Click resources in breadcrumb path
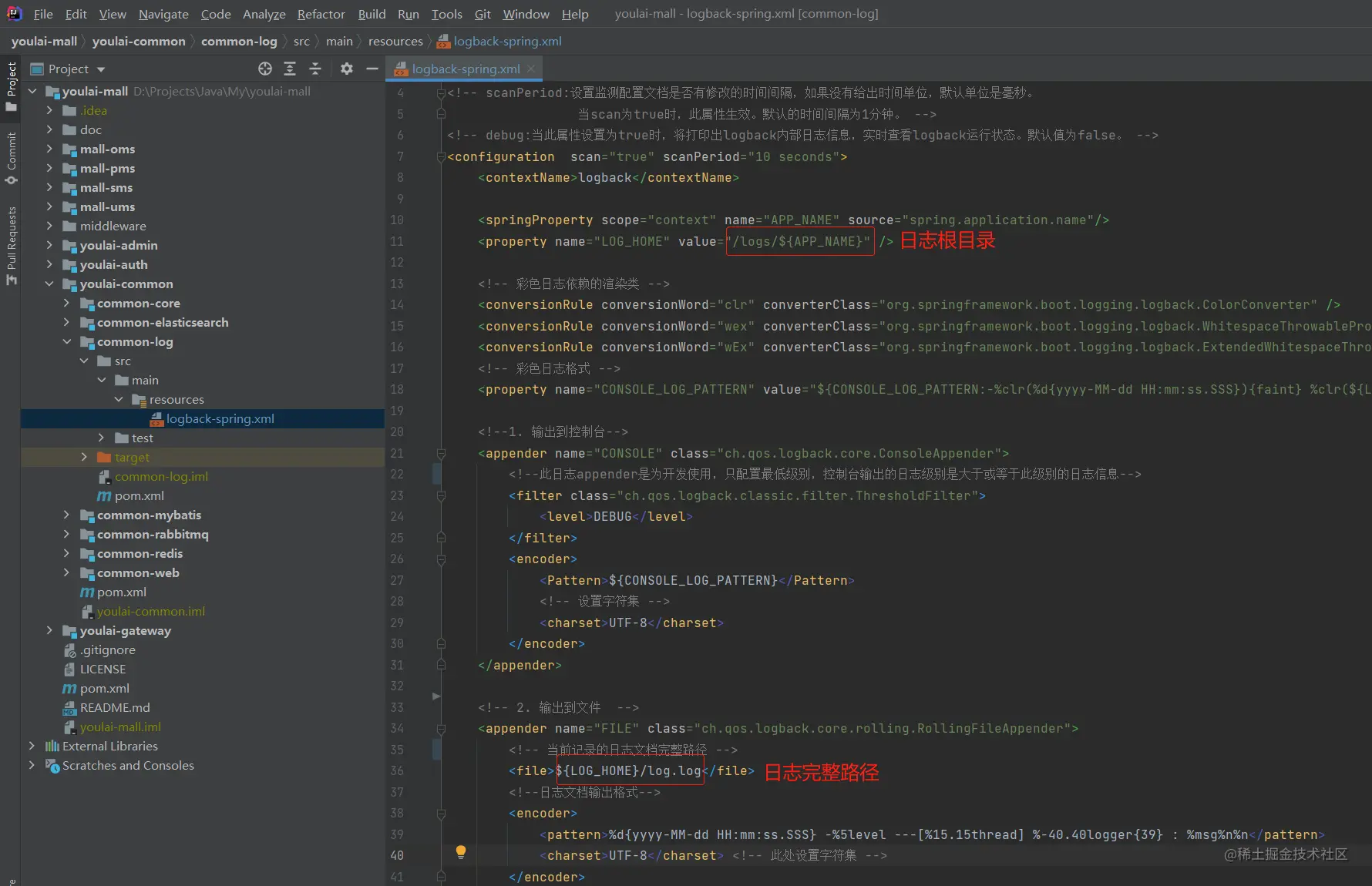Viewport: 1372px width, 886px height. tap(395, 41)
